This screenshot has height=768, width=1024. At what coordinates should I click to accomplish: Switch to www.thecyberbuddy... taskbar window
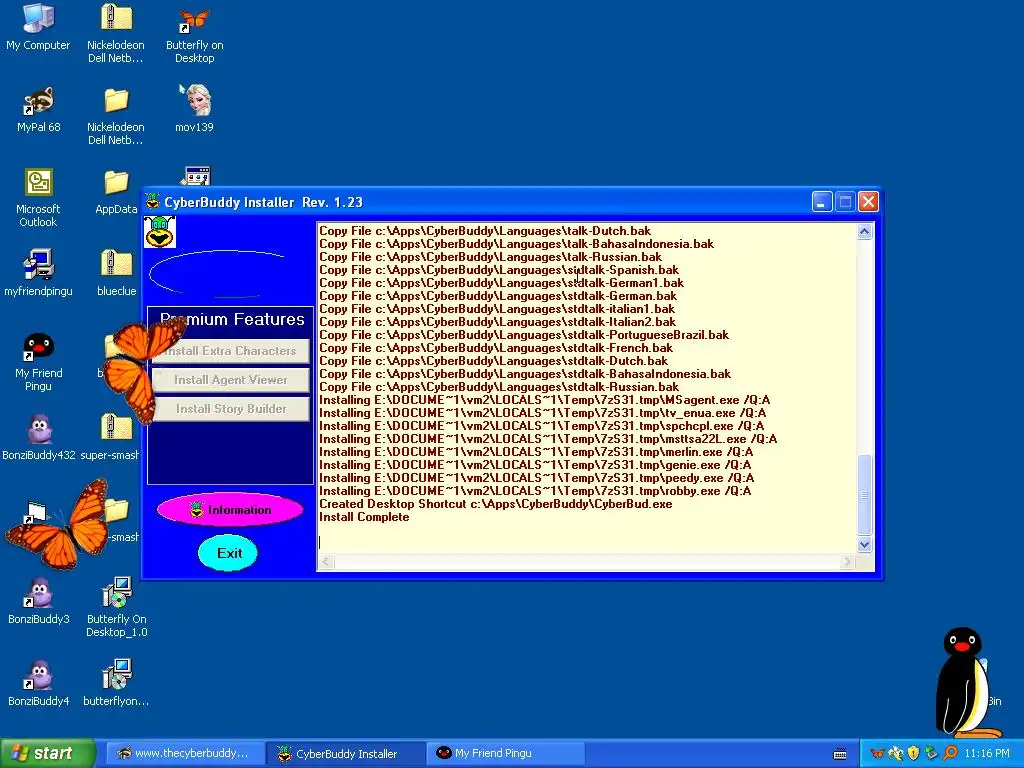(x=185, y=754)
